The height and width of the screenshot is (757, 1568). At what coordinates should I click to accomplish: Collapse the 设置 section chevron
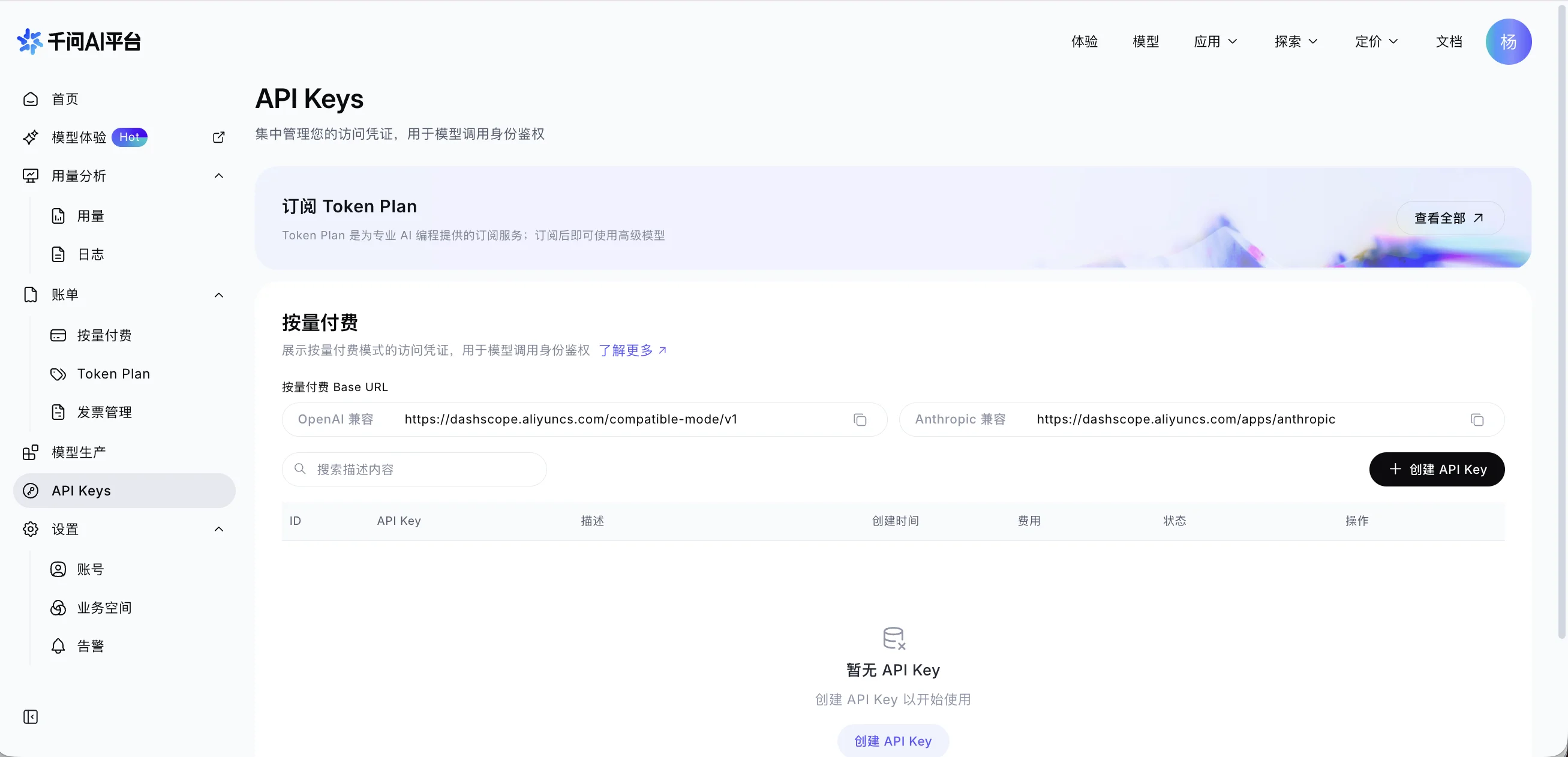pyautogui.click(x=219, y=530)
